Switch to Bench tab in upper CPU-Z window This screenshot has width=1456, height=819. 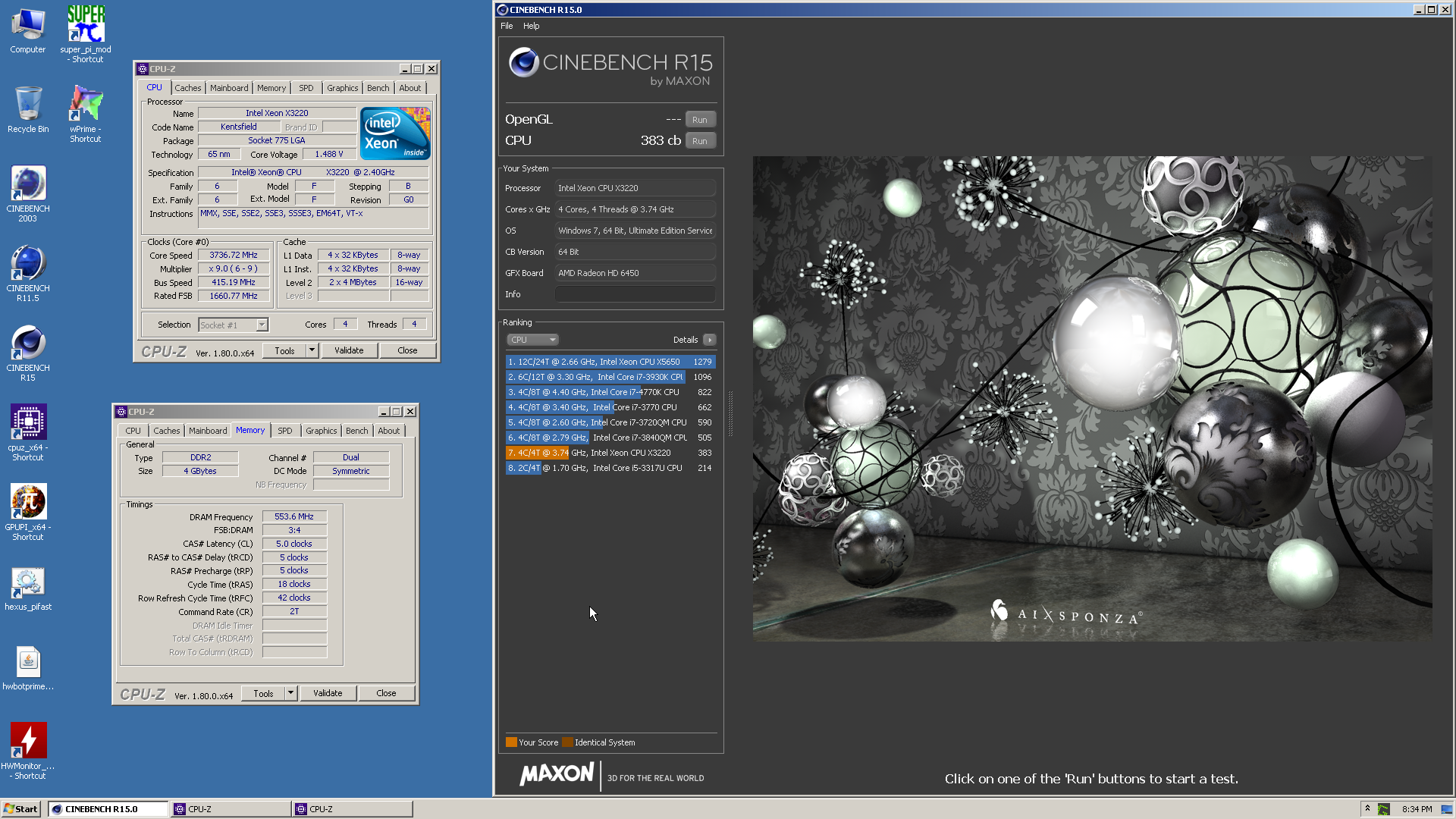tap(378, 88)
